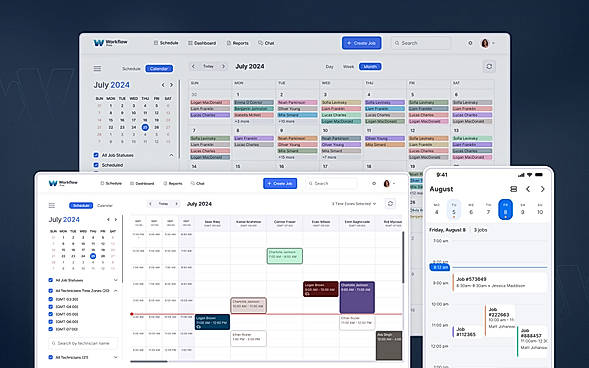Screen dimensions: 589x368
Task: Open Dashboard in the Schedule window top navigation
Action: click(x=142, y=184)
